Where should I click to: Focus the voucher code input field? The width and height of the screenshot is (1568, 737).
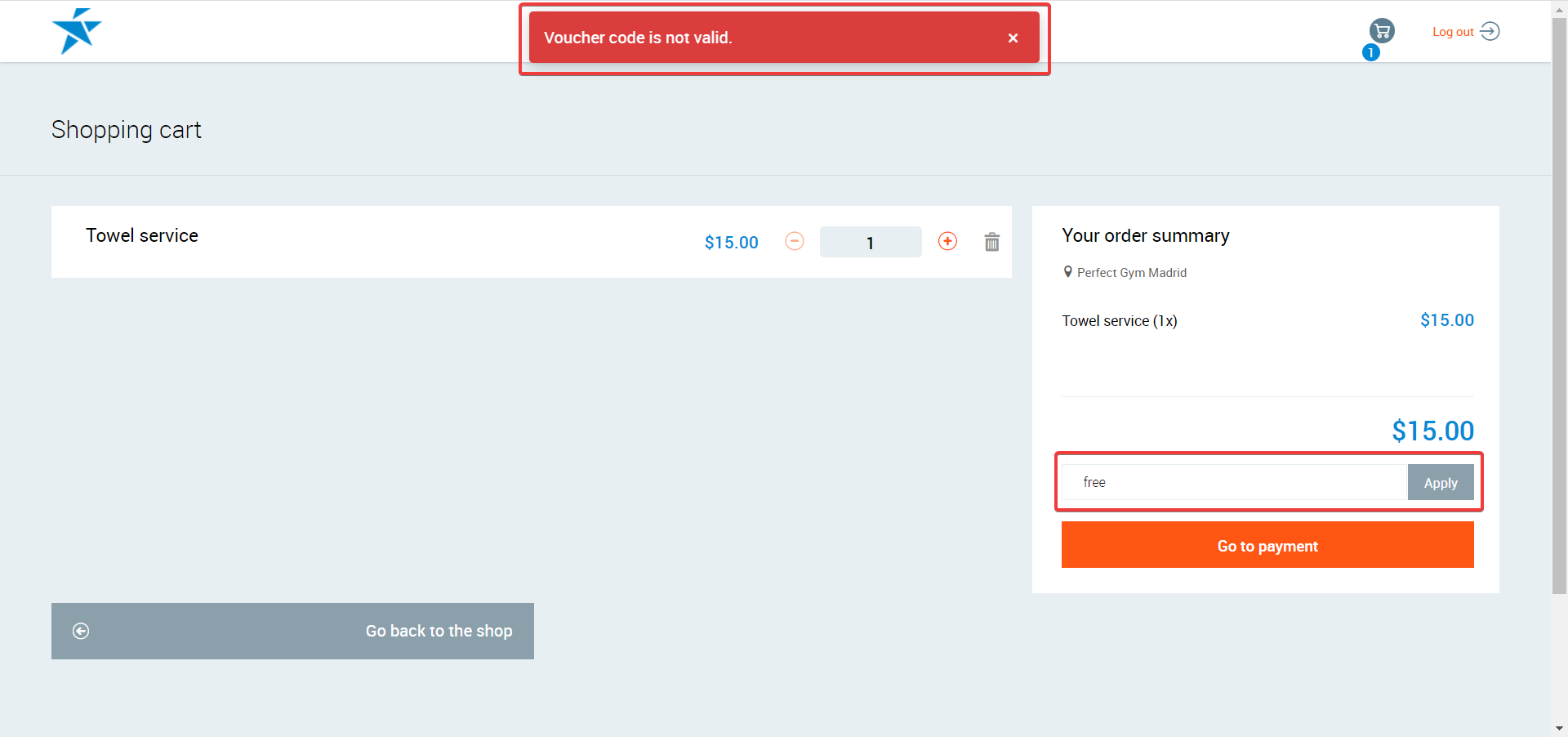click(x=1233, y=482)
